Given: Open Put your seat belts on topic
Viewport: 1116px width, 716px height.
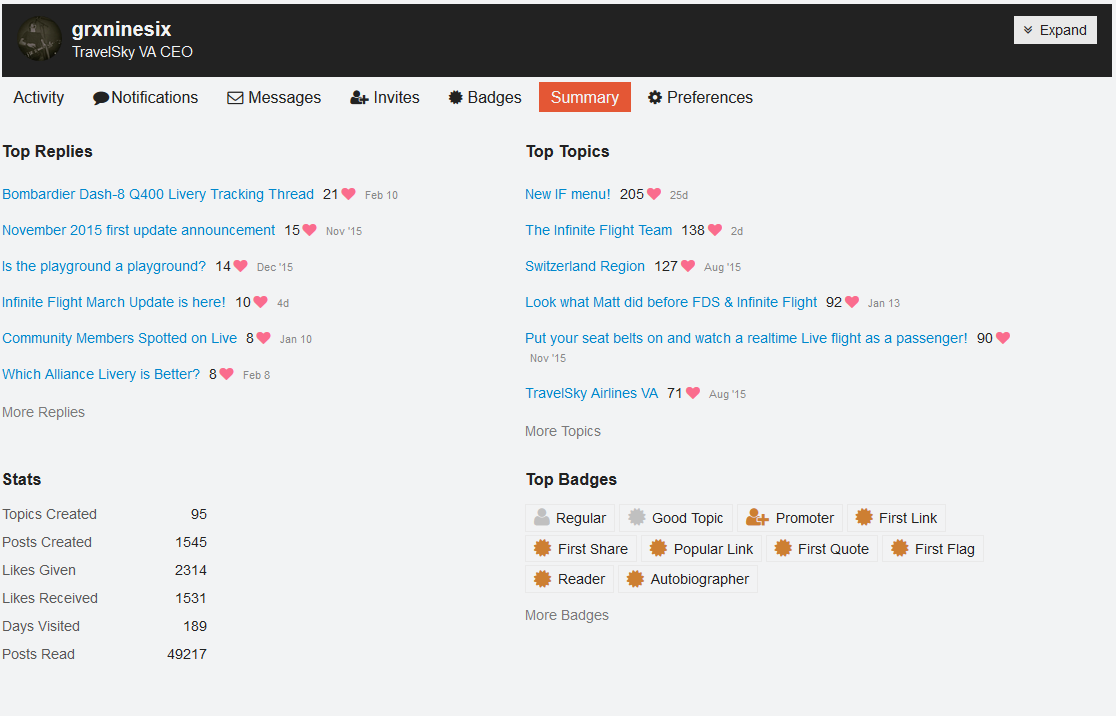Looking at the screenshot, I should click(x=746, y=338).
